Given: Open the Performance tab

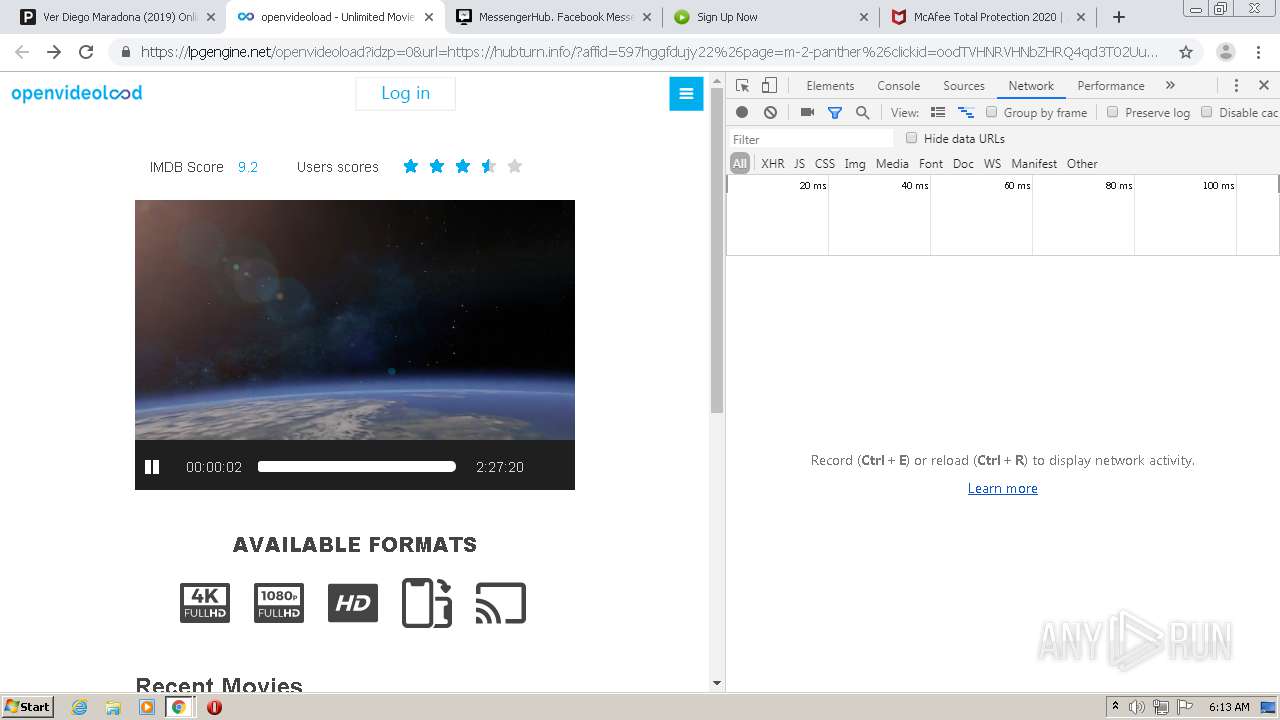Looking at the screenshot, I should click(x=1111, y=86).
